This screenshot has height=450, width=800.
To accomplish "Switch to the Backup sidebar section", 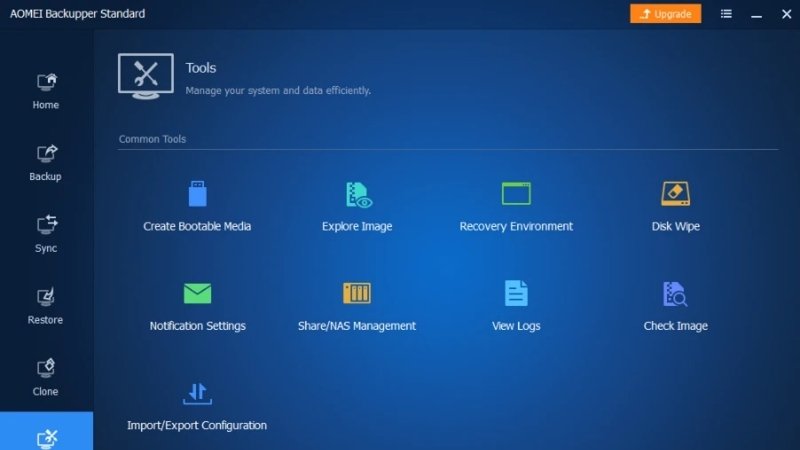I will (46, 163).
